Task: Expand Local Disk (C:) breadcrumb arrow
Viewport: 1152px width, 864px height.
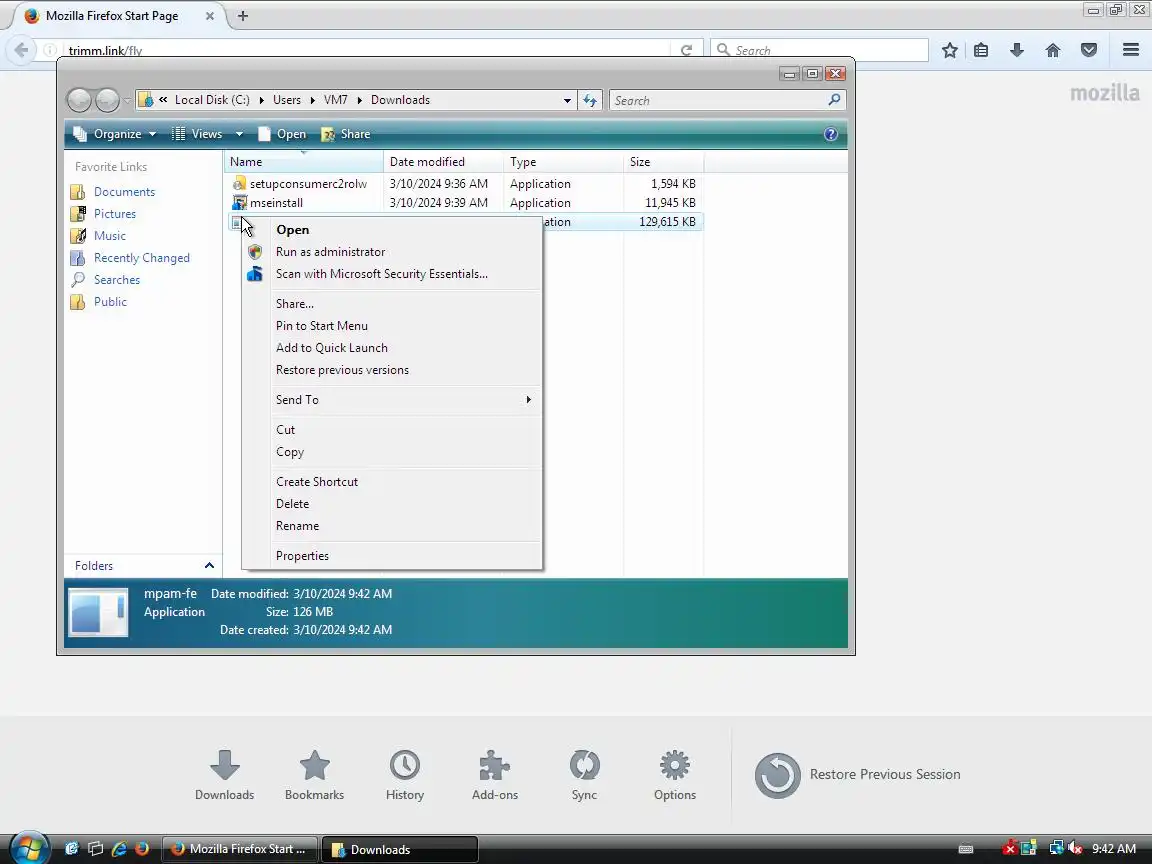Action: (x=262, y=100)
